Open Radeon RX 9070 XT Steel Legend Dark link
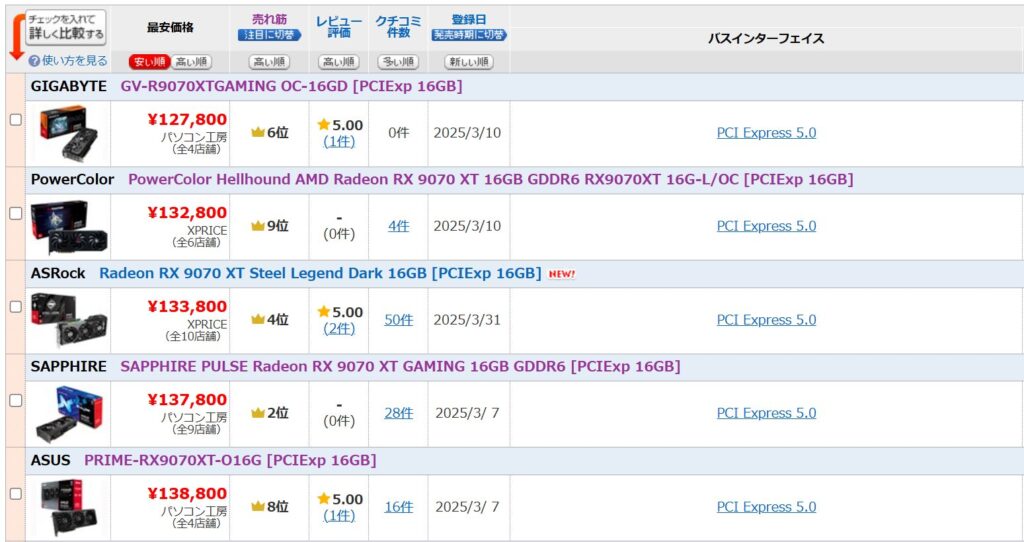This screenshot has width=1024, height=542. (320, 273)
